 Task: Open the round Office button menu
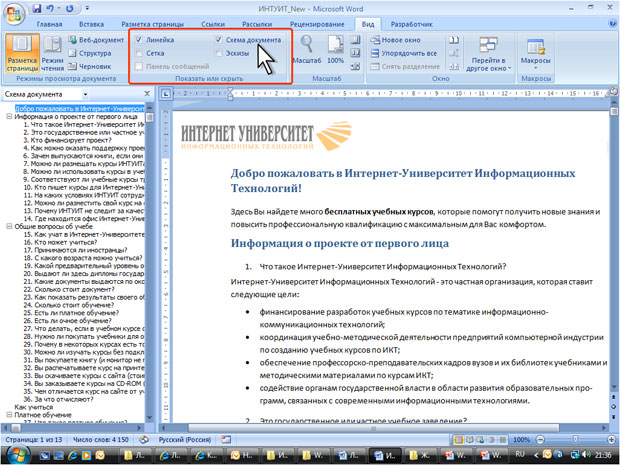point(13,13)
